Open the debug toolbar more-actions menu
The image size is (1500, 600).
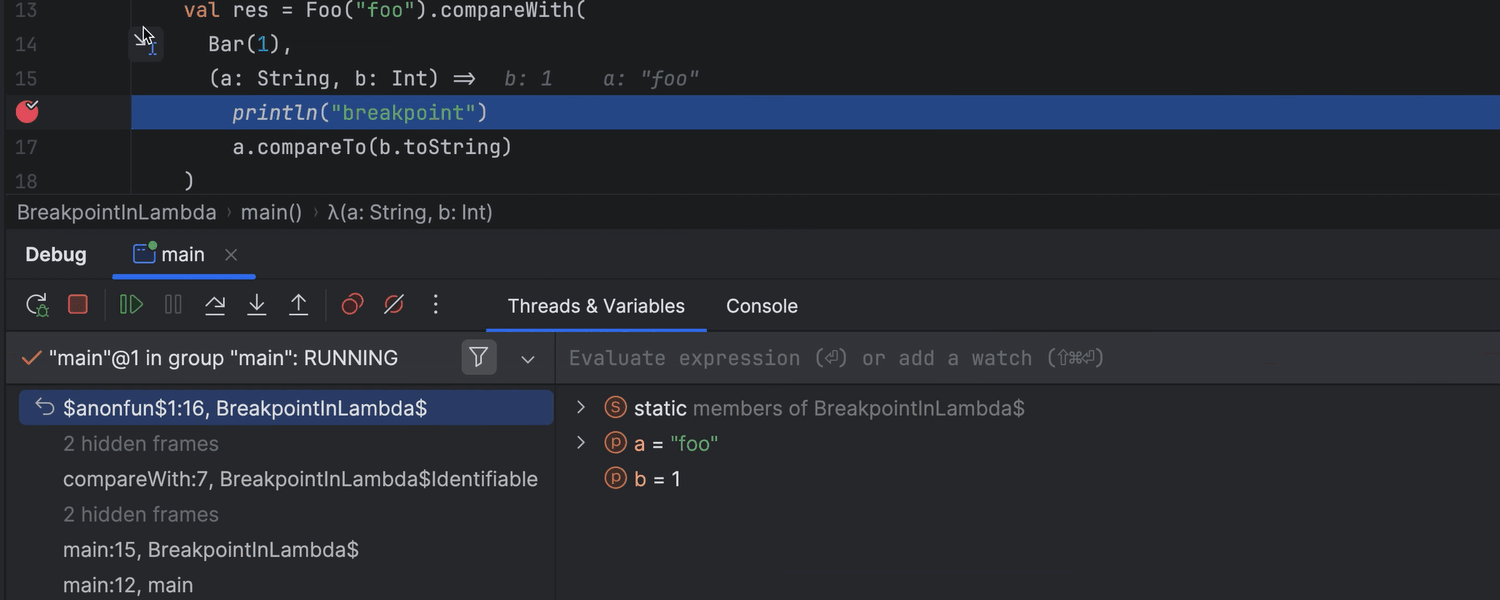(435, 305)
